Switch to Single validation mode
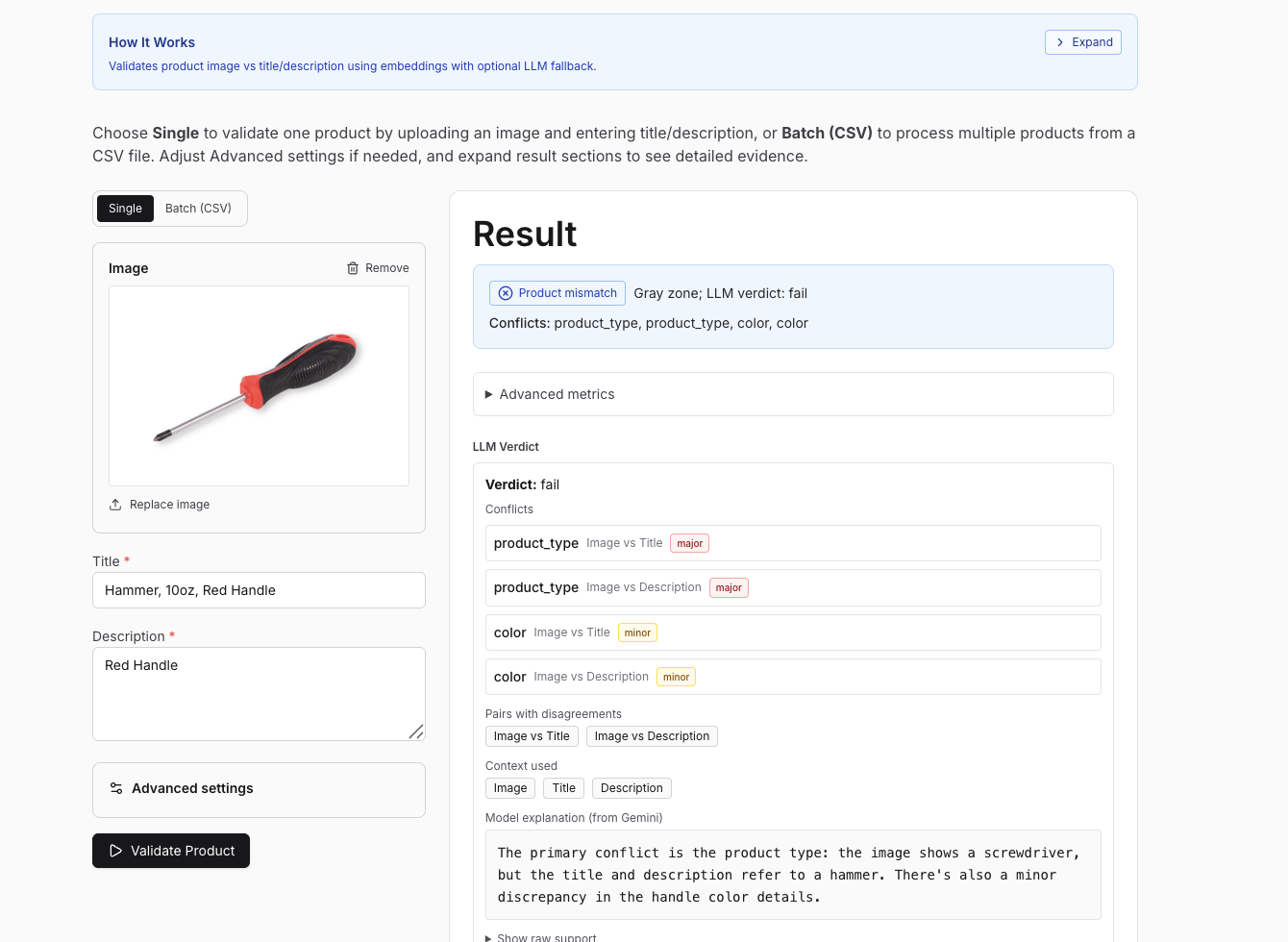This screenshot has width=1288, height=942. [125, 209]
